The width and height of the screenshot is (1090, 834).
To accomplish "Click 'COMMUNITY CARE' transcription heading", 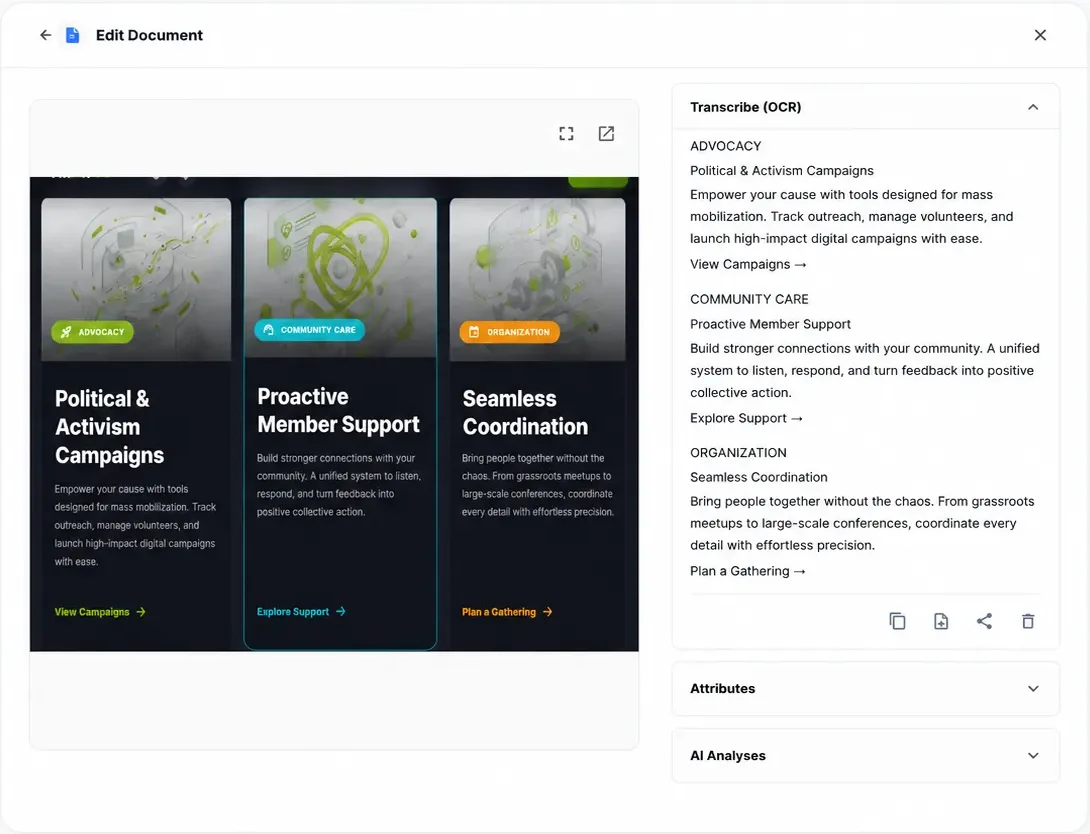I will (x=749, y=299).
